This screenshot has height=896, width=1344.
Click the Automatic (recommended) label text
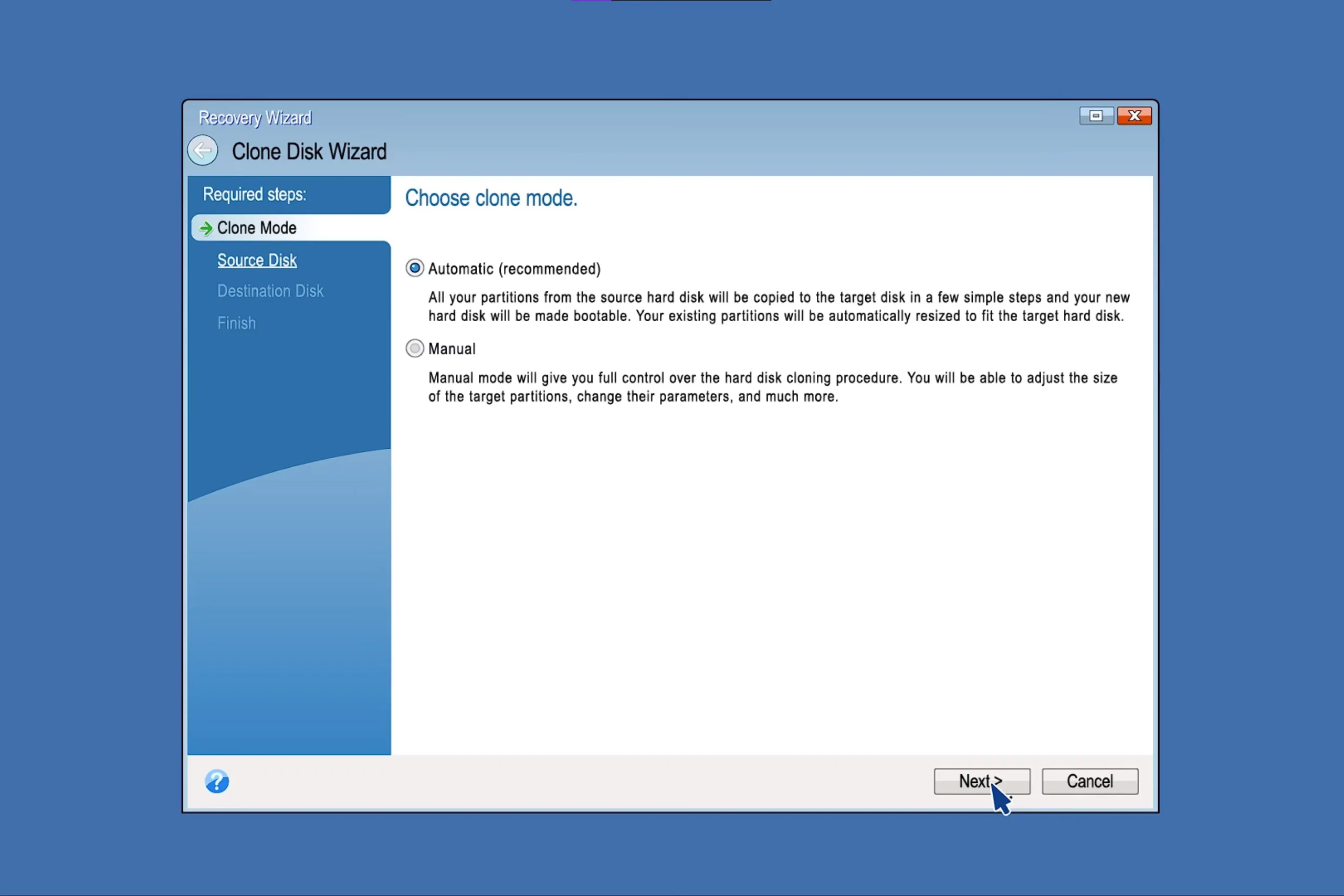click(514, 269)
